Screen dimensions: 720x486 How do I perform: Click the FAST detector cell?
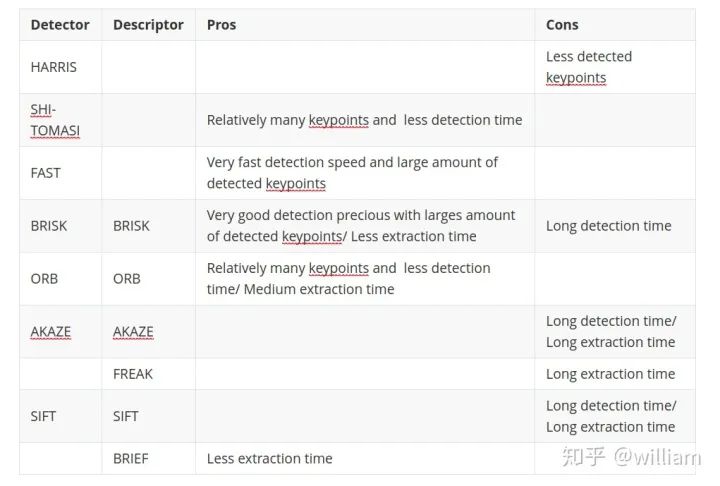(45, 173)
